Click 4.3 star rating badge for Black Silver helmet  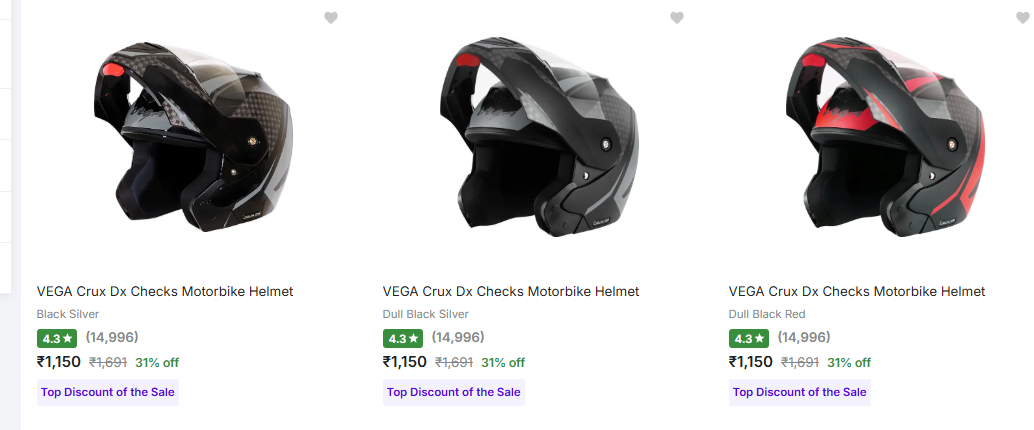[59, 338]
